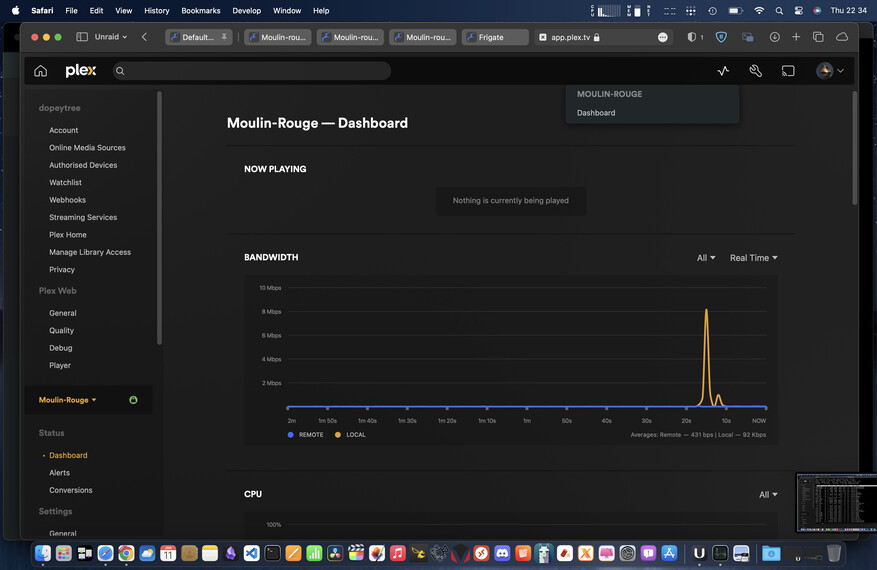The image size is (877, 570).
Task: Click the search magnifier icon in Plex
Action: pyautogui.click(x=120, y=71)
